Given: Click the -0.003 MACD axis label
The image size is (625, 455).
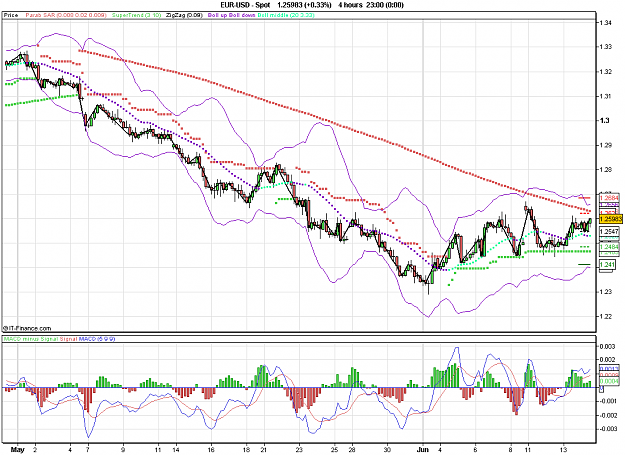Looking at the screenshot, I should (608, 429).
